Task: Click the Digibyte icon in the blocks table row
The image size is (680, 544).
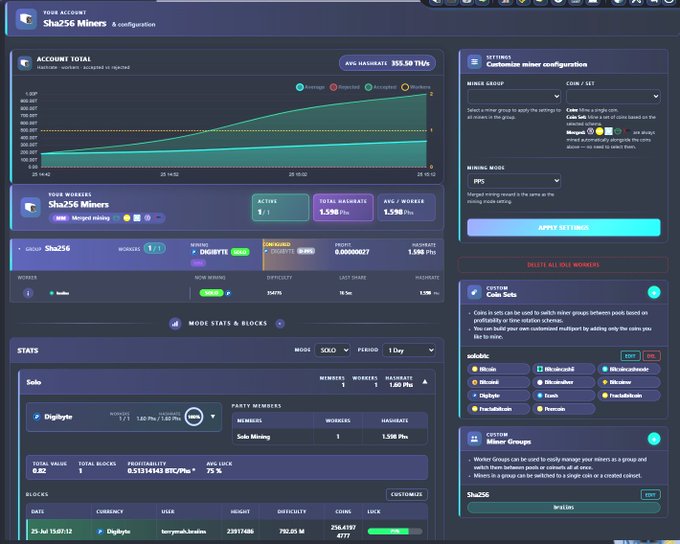Action: click(x=100, y=531)
